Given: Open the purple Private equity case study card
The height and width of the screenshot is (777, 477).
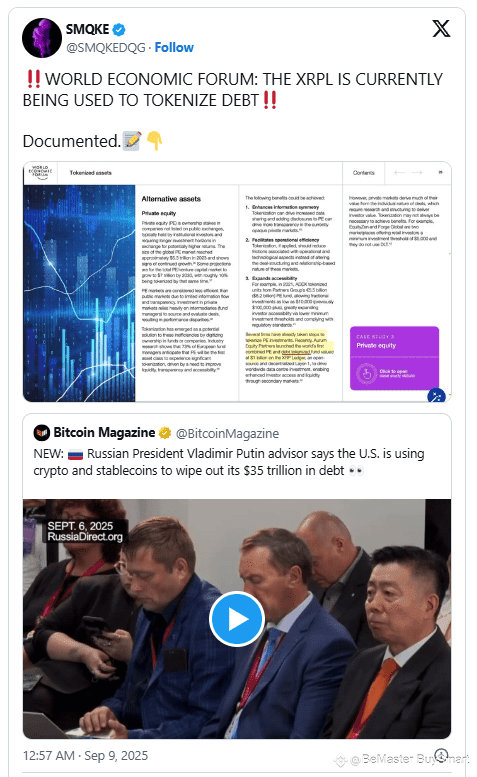Looking at the screenshot, I should tap(394, 358).
